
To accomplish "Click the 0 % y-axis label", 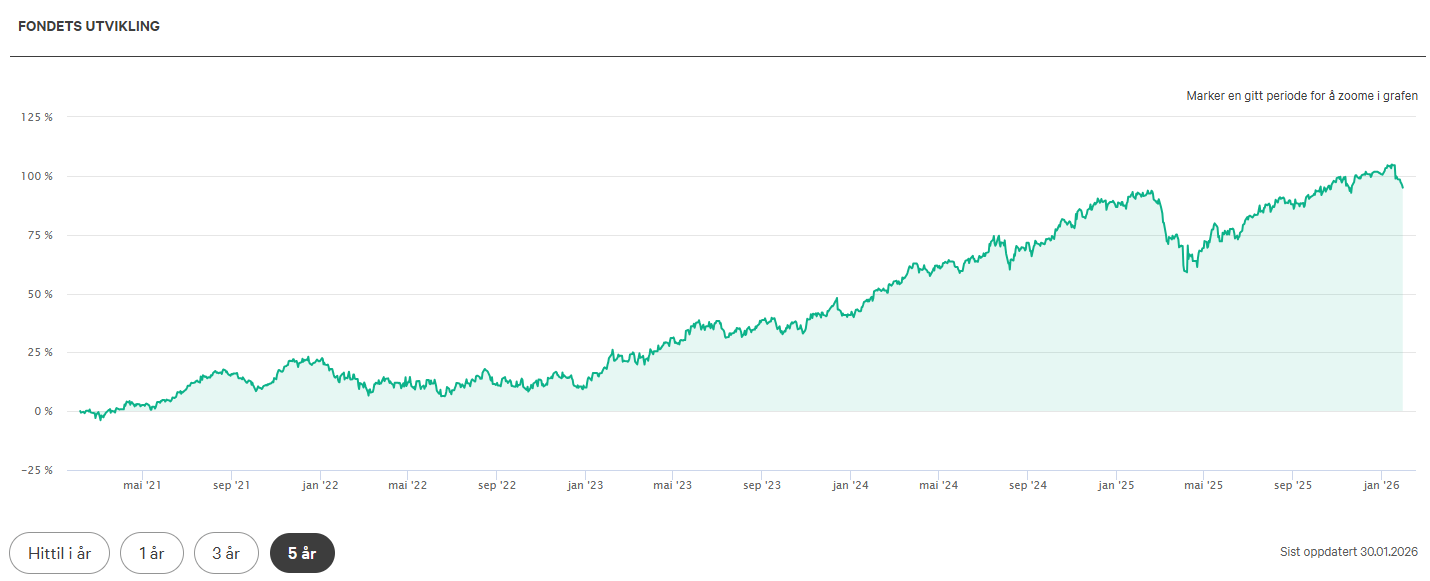I will click(42, 411).
